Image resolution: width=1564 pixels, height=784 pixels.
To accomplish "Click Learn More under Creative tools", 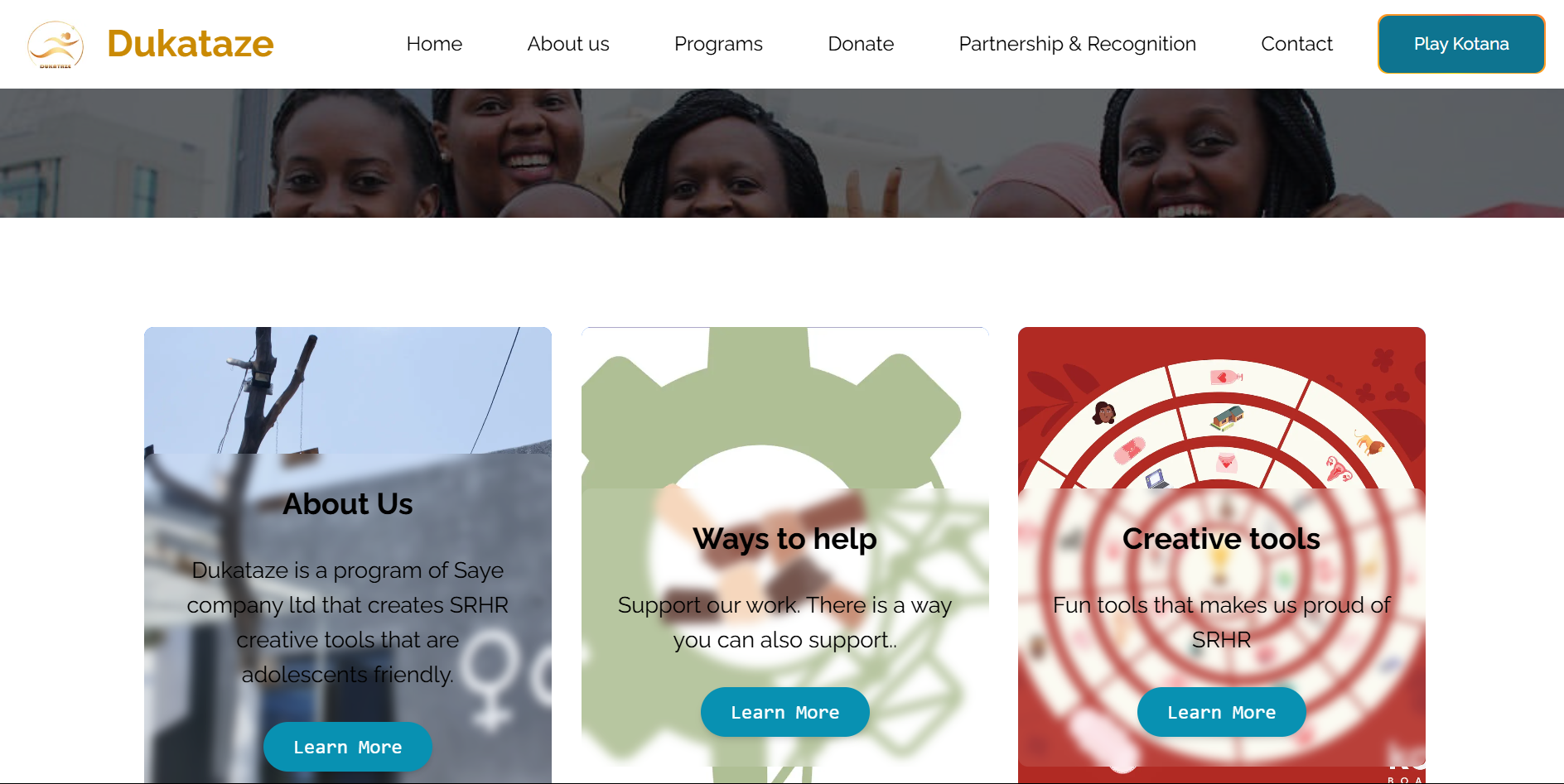I will [1222, 712].
